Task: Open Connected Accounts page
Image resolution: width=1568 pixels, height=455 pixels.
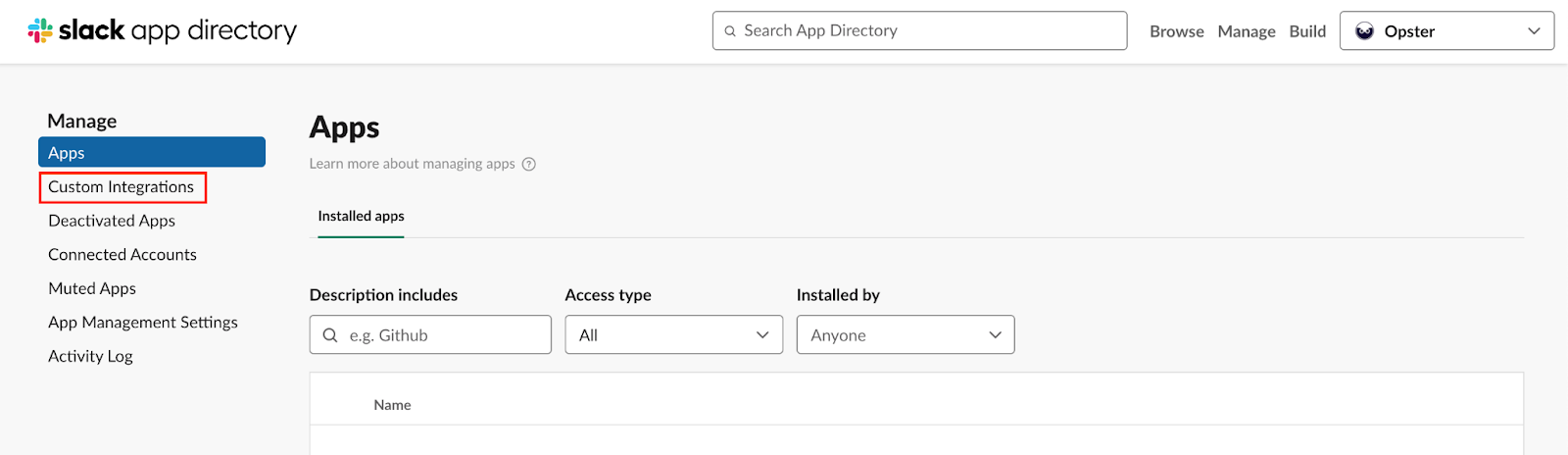Action: point(122,254)
